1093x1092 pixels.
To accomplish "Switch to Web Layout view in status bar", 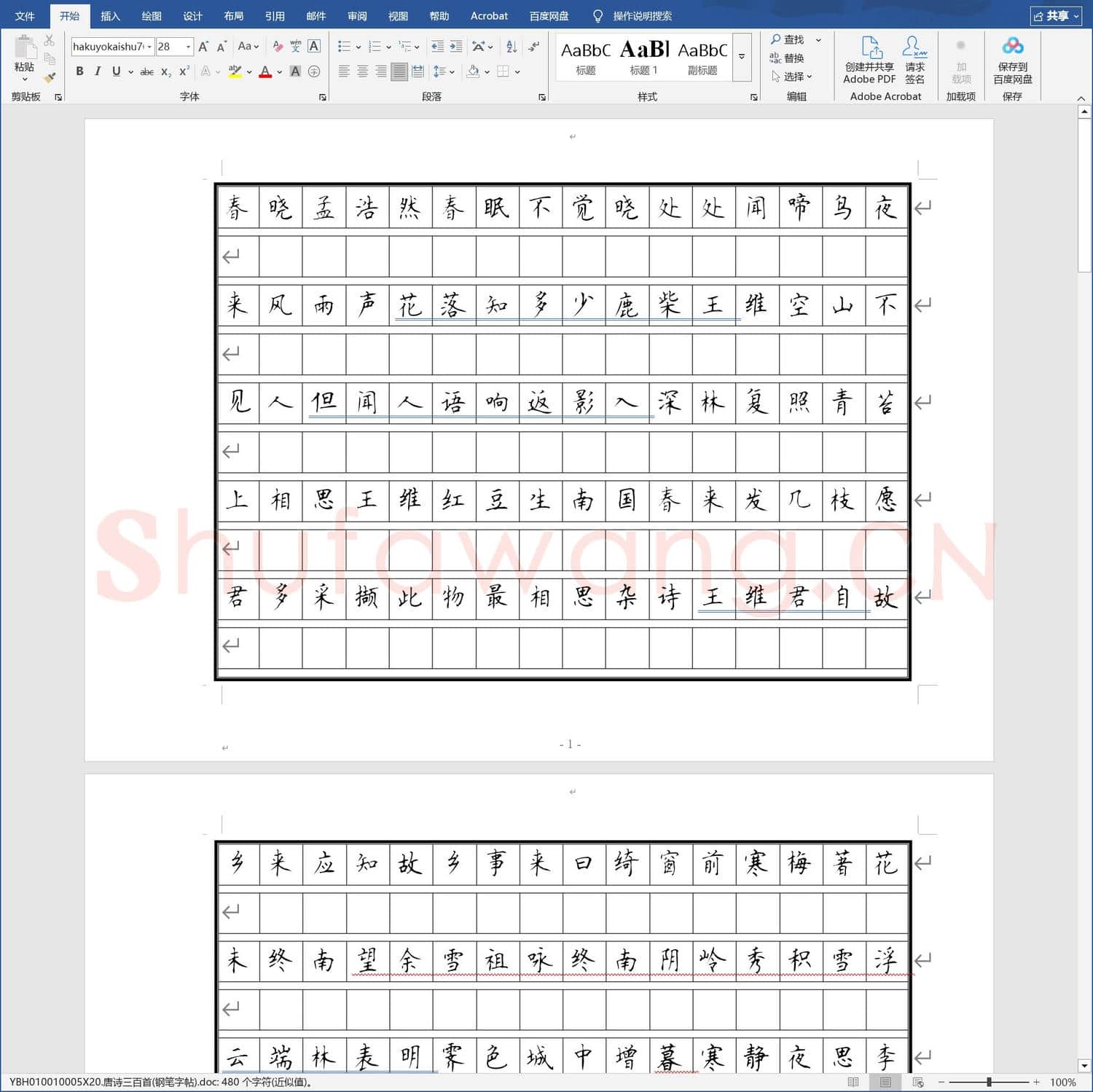I will click(917, 1083).
